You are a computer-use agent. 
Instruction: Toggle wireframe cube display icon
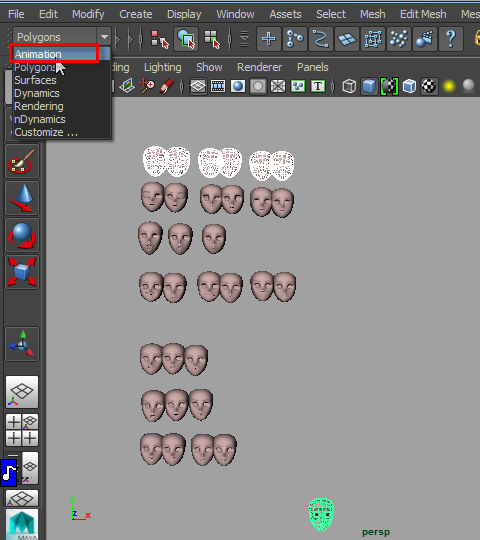tap(349, 86)
